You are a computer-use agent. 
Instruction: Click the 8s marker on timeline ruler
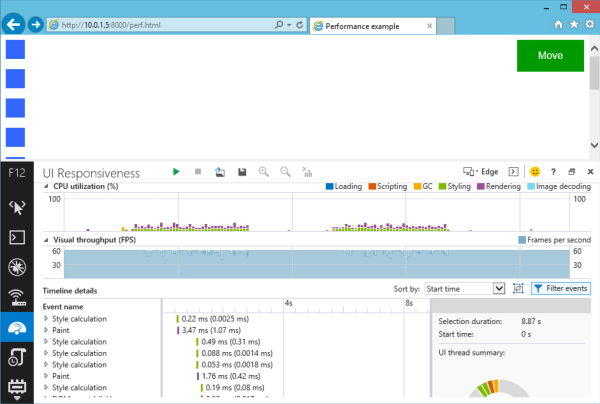click(409, 303)
